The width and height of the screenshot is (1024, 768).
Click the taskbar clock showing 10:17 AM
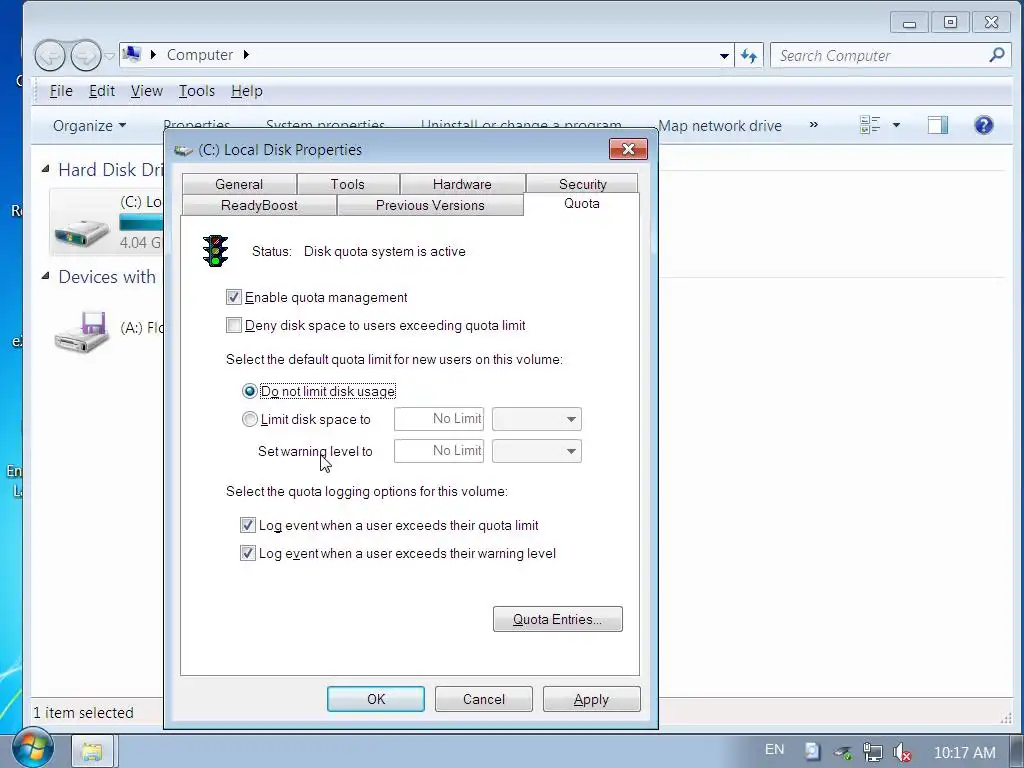[965, 752]
